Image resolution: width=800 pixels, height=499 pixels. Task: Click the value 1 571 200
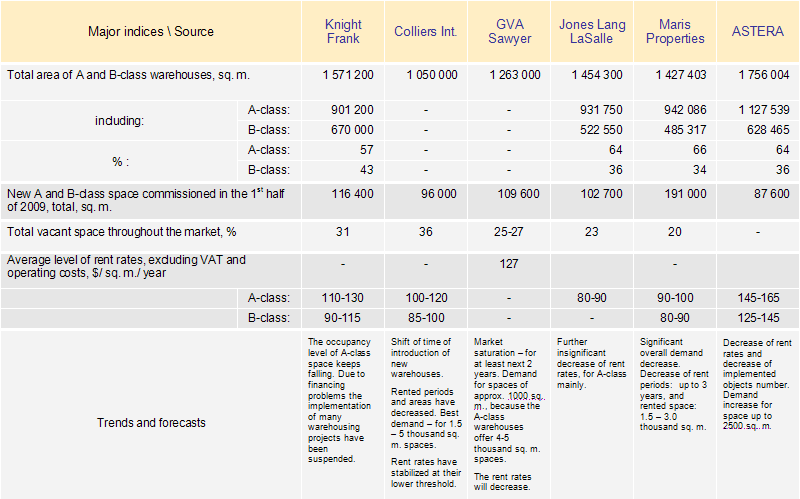348,75
